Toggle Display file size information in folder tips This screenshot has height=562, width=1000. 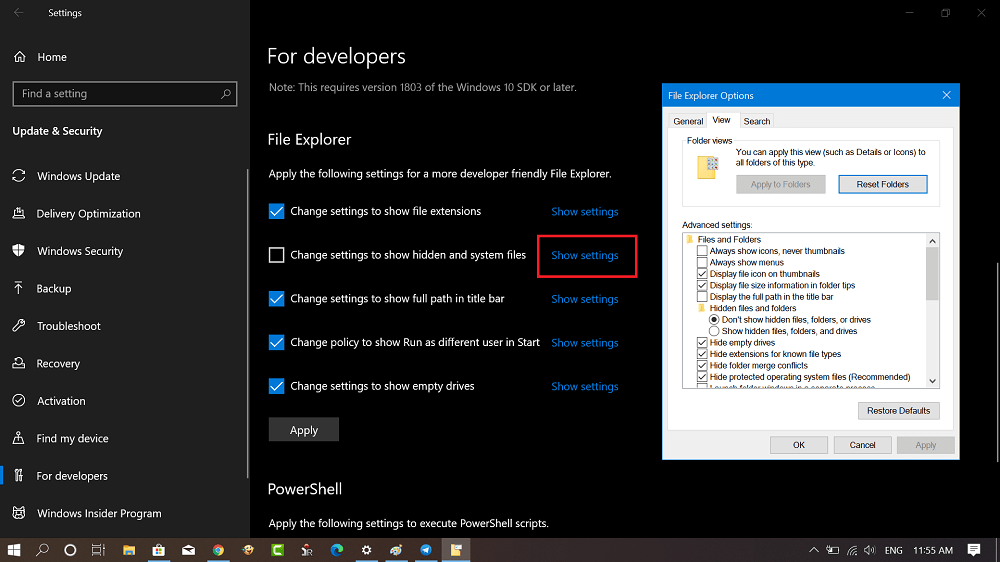tap(702, 285)
